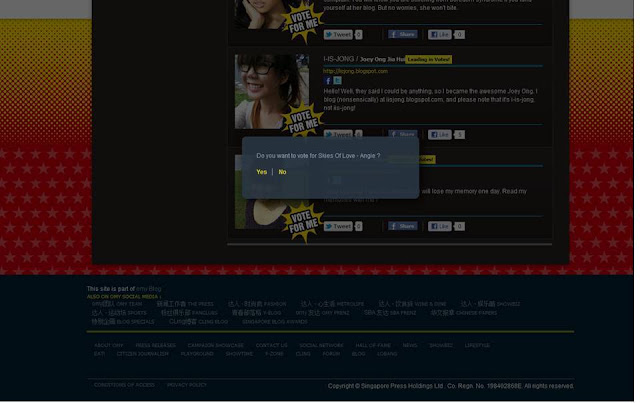Open PRESS RELEASES in footer menu
640x403 pixels.
(x=156, y=345)
